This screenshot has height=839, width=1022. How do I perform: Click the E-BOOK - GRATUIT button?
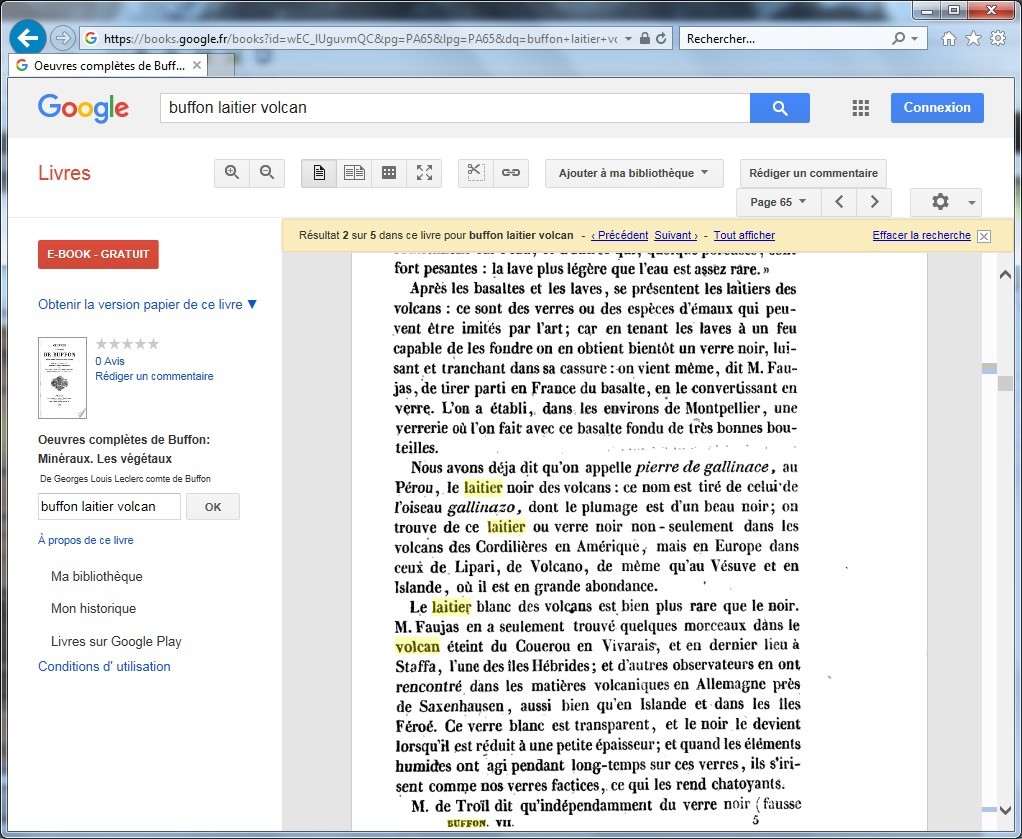(x=98, y=254)
